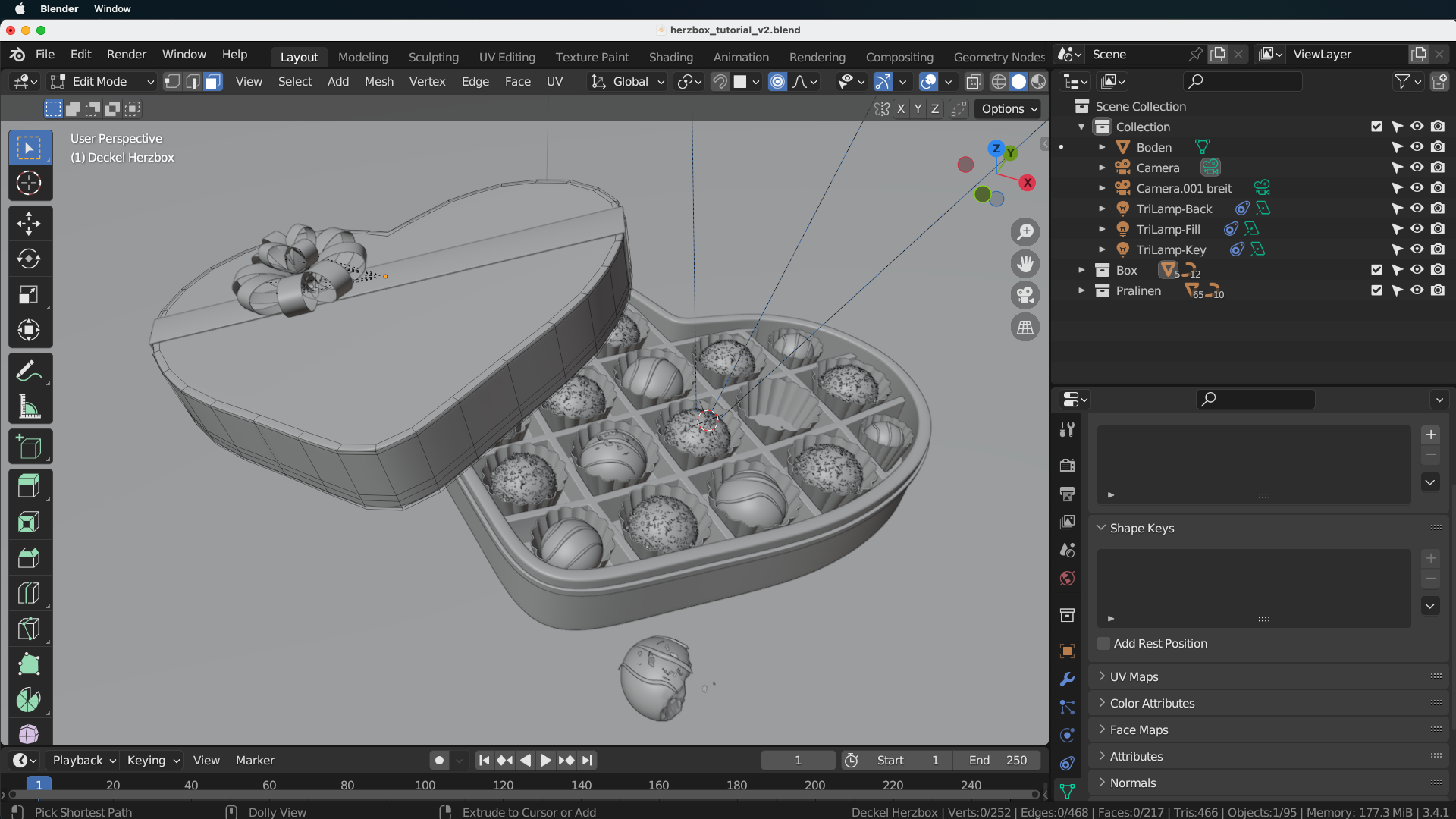Select the Transform tool

30,331
